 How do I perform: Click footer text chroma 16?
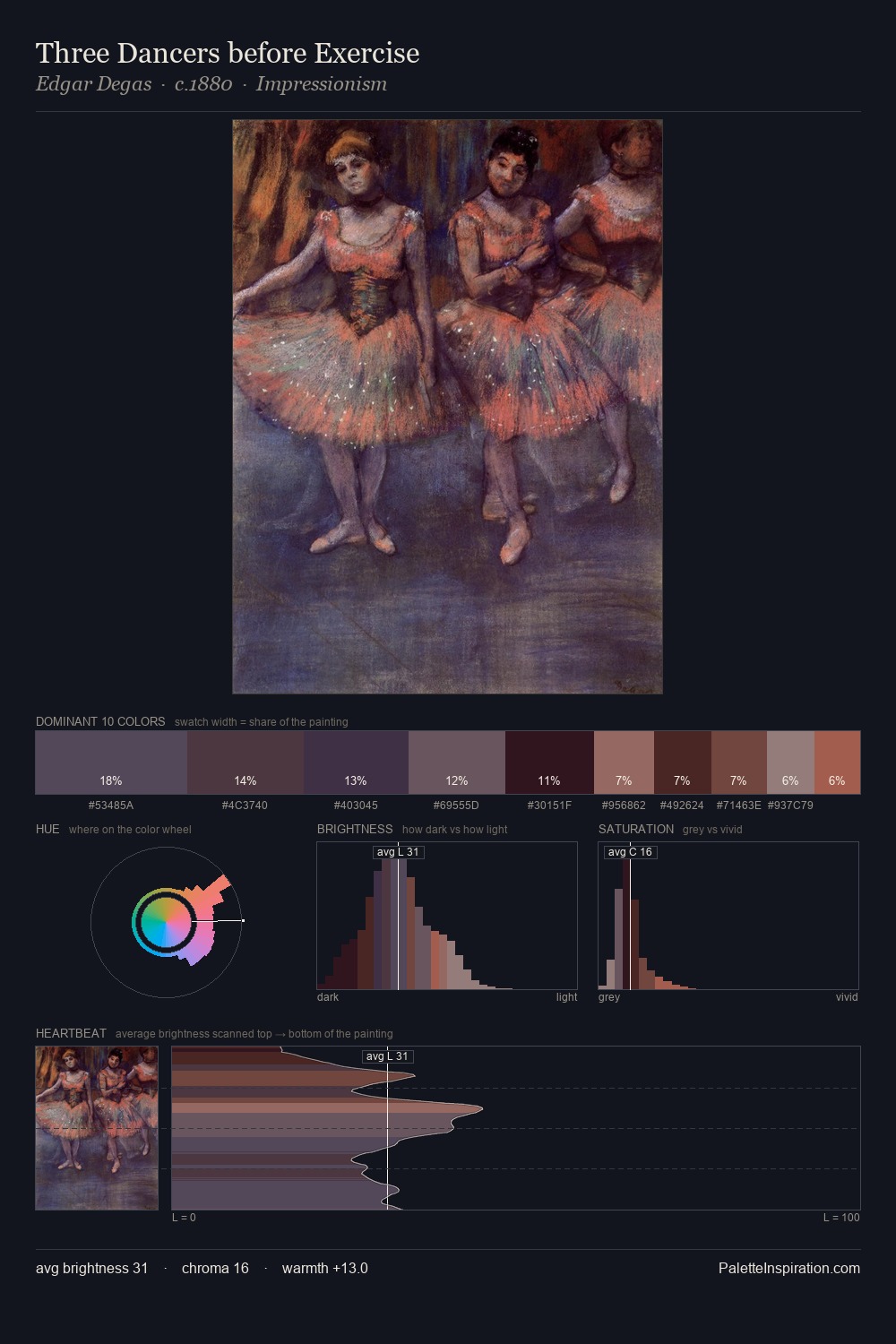(x=215, y=1268)
